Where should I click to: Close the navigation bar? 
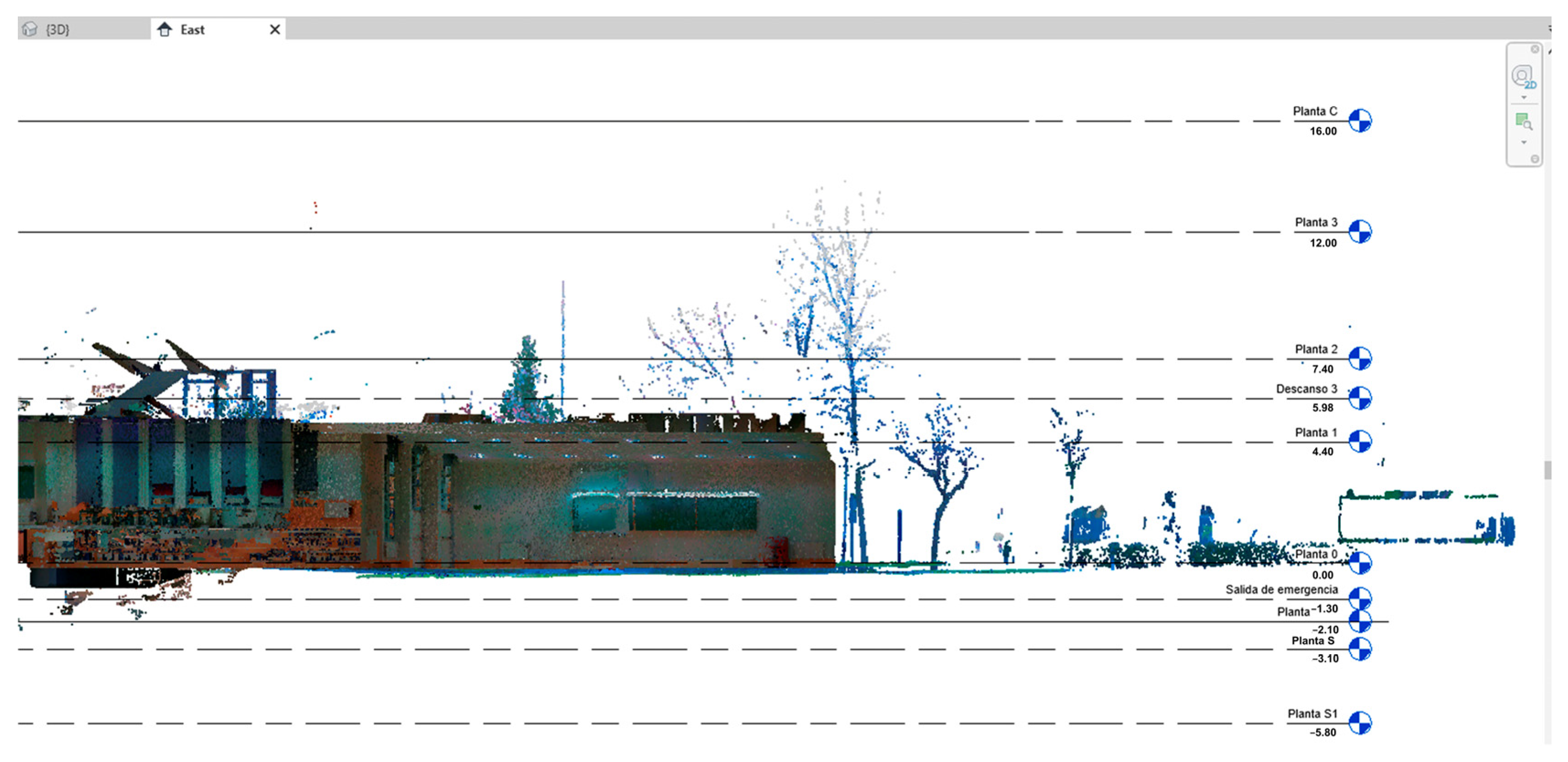[1535, 49]
